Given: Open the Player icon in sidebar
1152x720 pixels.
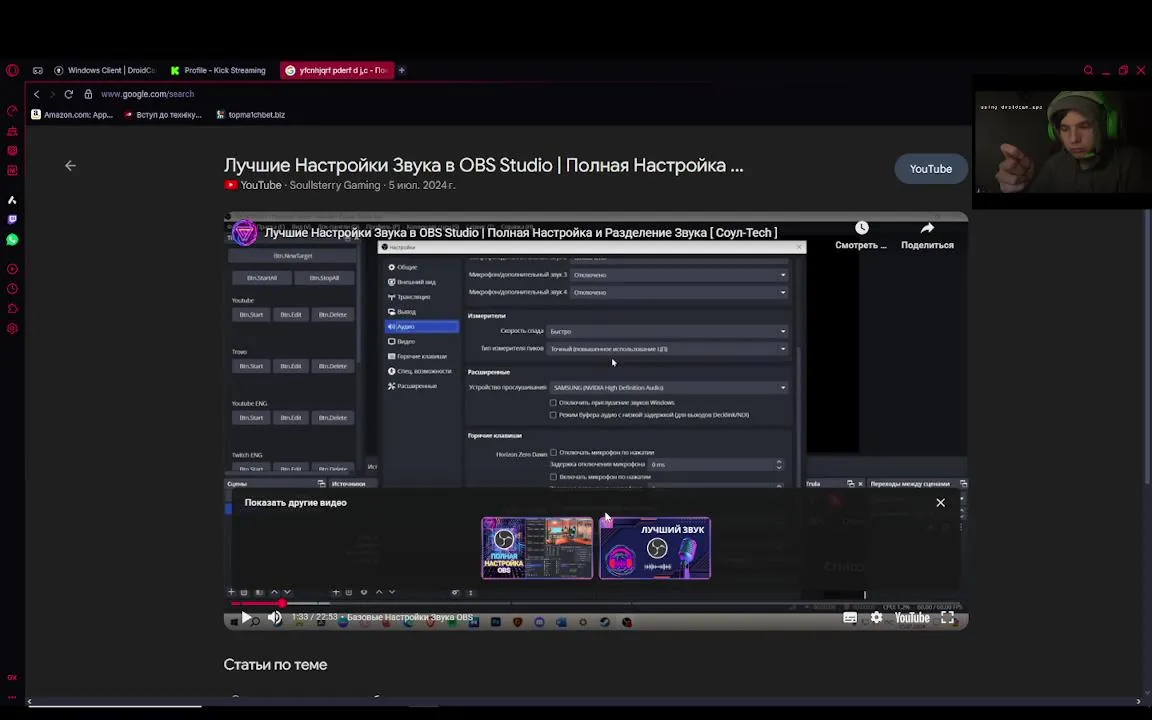Looking at the screenshot, I should [x=12, y=269].
